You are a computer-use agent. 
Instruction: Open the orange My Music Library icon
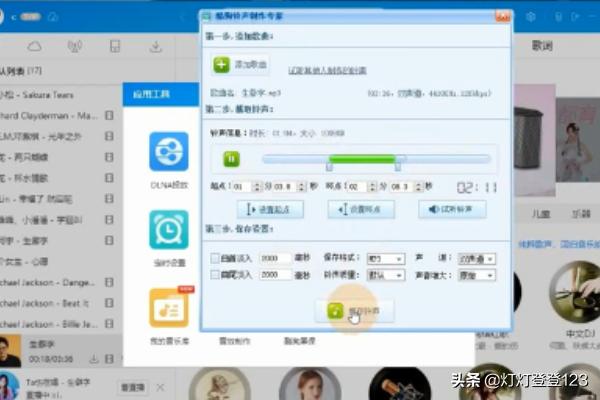(168, 307)
